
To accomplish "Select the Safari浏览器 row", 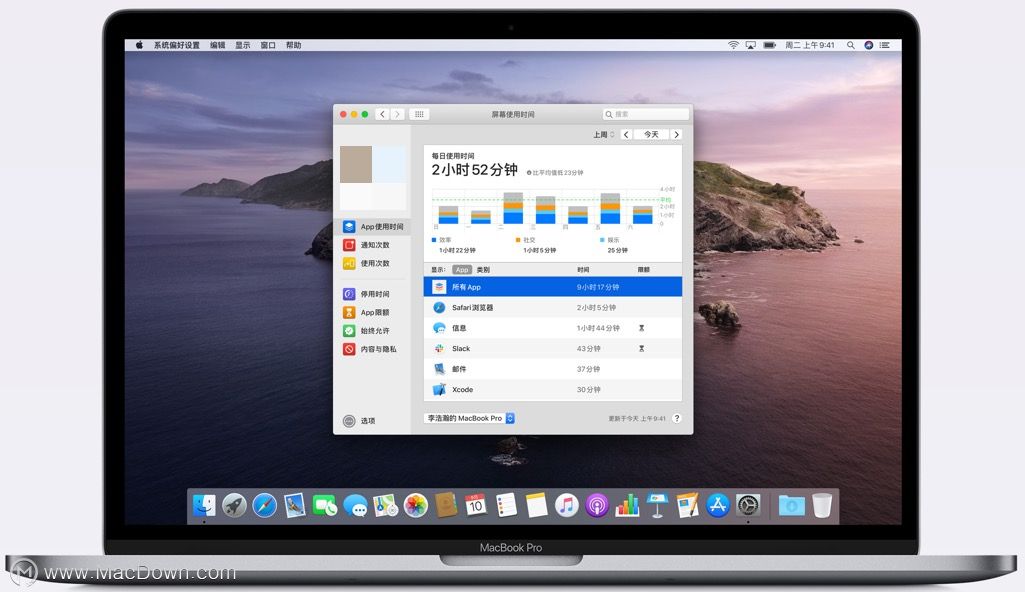I will click(553, 307).
